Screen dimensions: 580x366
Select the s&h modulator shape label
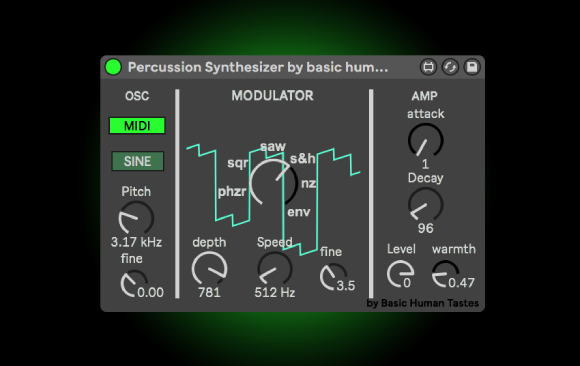303,159
